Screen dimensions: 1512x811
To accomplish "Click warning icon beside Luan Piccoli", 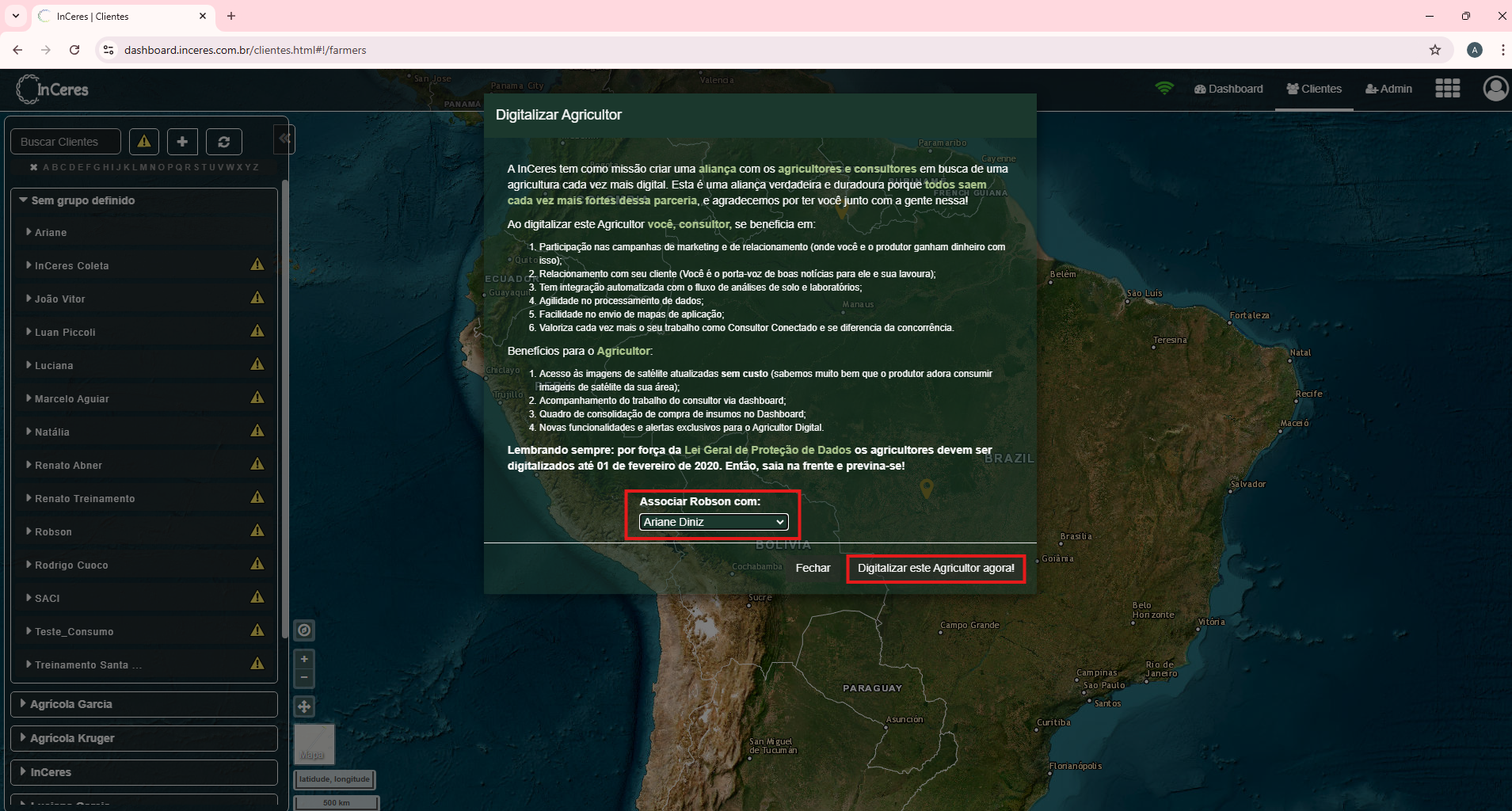I will [257, 331].
